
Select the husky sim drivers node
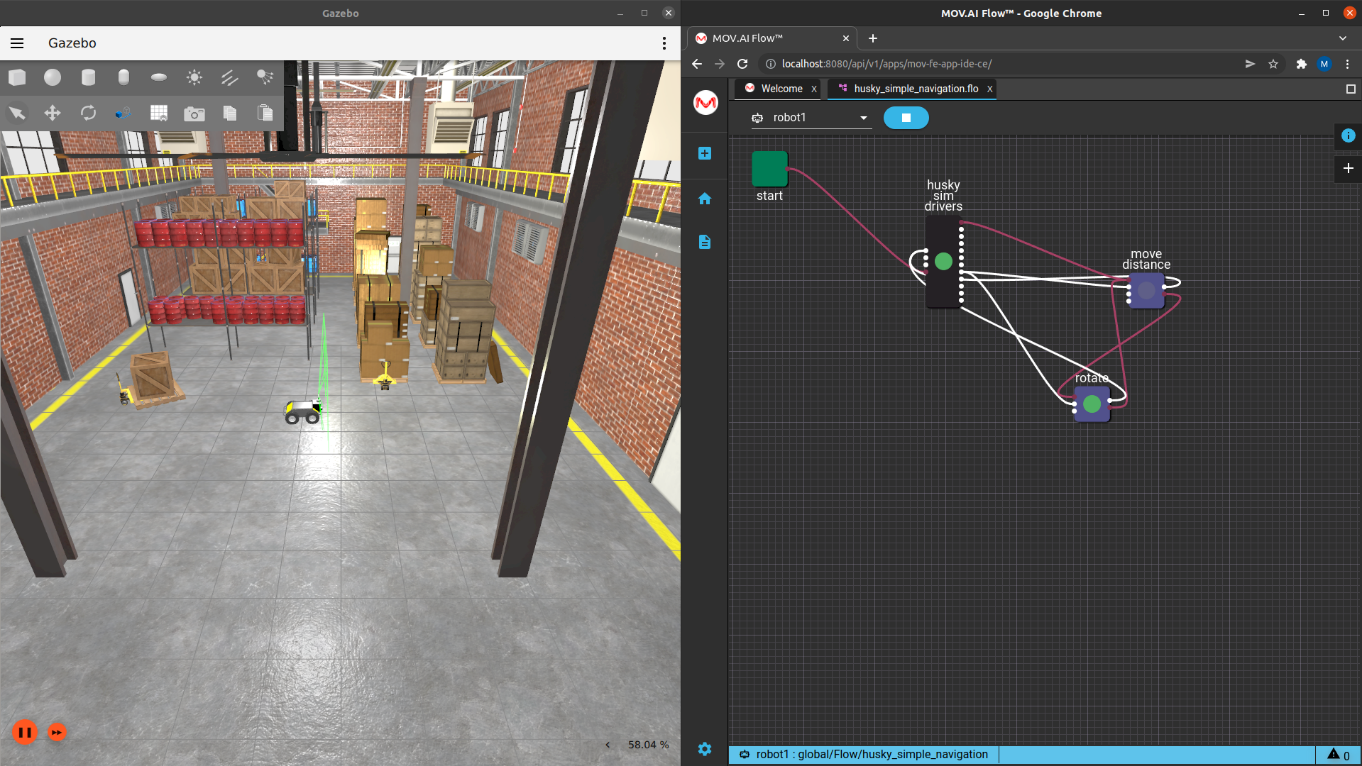[943, 262]
